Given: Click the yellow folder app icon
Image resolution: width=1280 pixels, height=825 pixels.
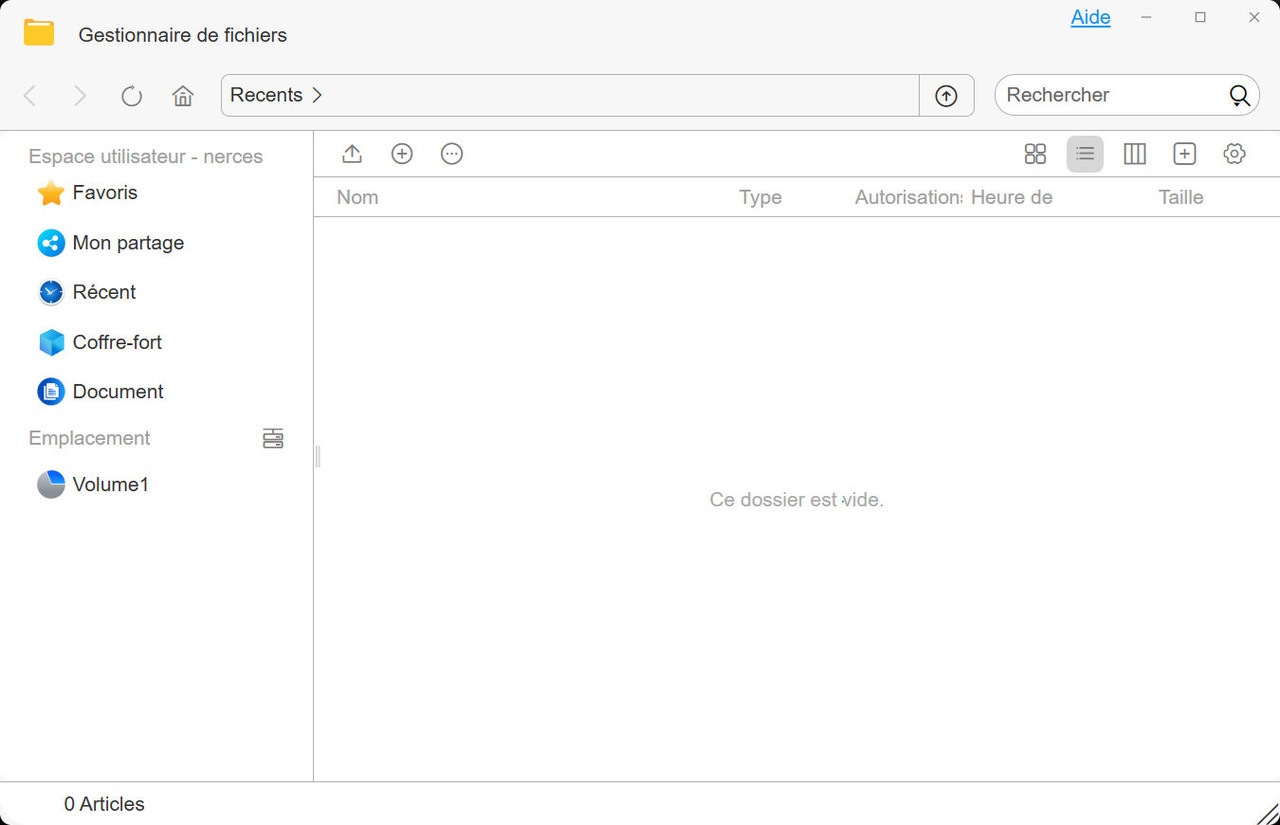Looking at the screenshot, I should click(x=39, y=33).
